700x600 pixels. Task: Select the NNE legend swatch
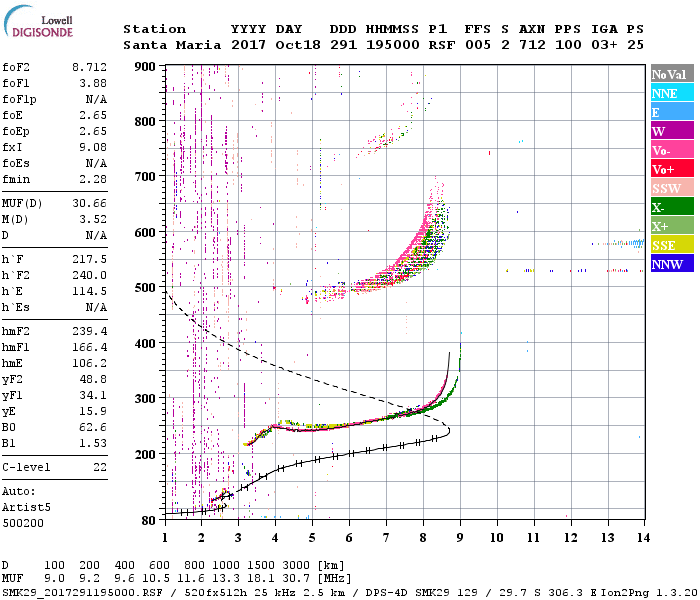click(672, 93)
